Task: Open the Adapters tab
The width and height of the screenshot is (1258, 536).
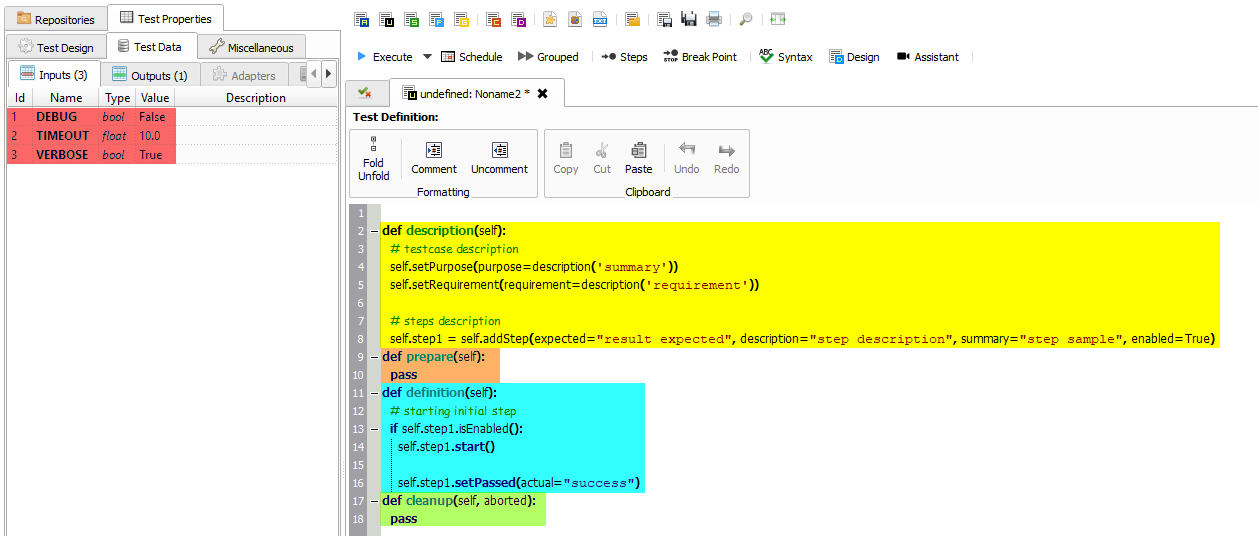Action: tap(244, 75)
